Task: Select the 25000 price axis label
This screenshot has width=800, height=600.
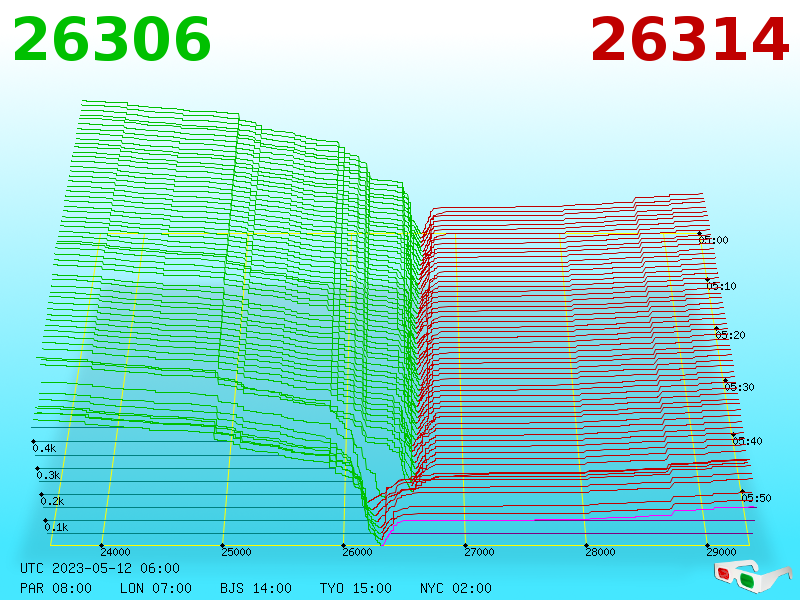Action: (x=236, y=552)
